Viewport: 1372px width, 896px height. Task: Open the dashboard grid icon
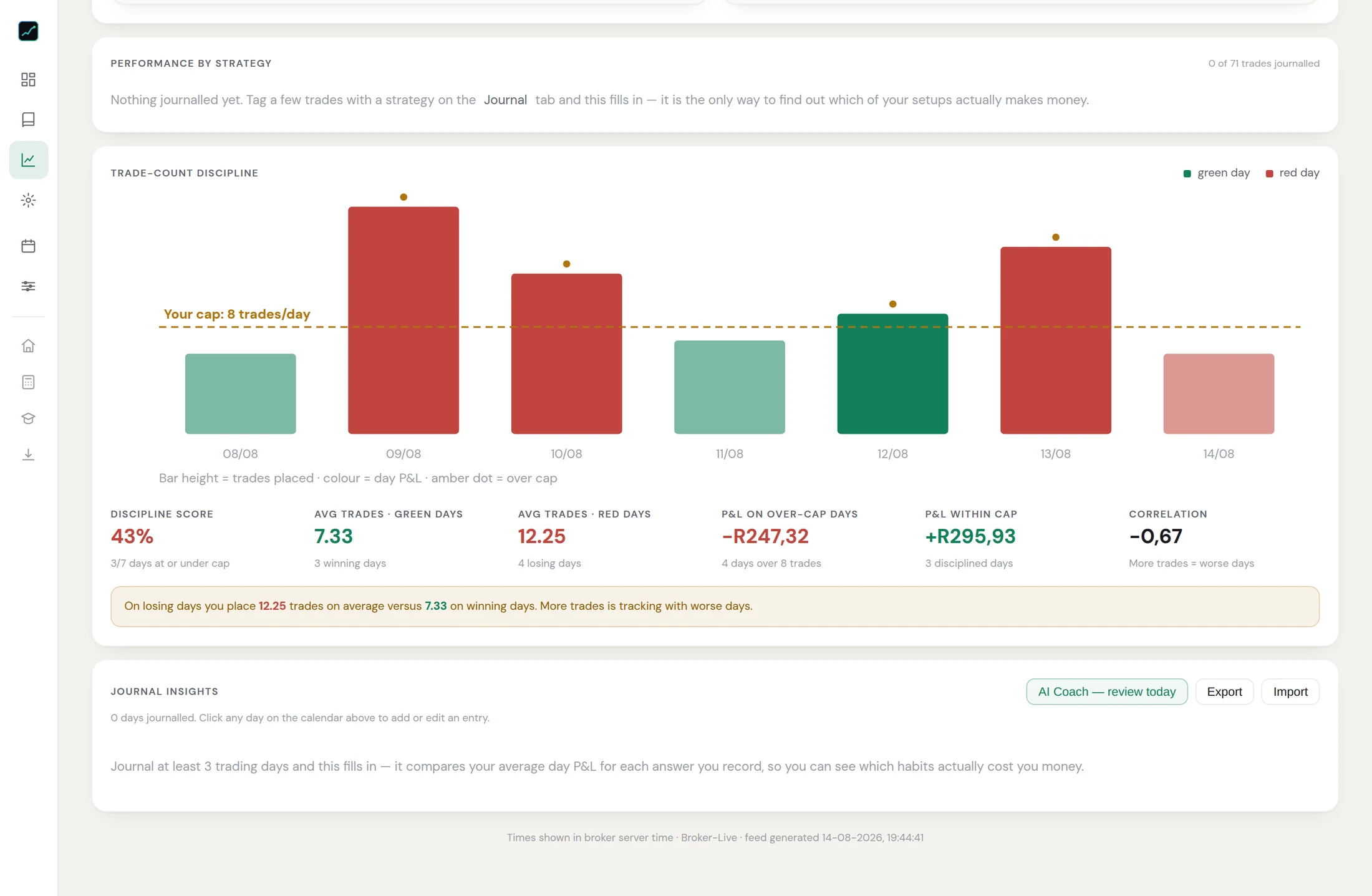[x=28, y=79]
